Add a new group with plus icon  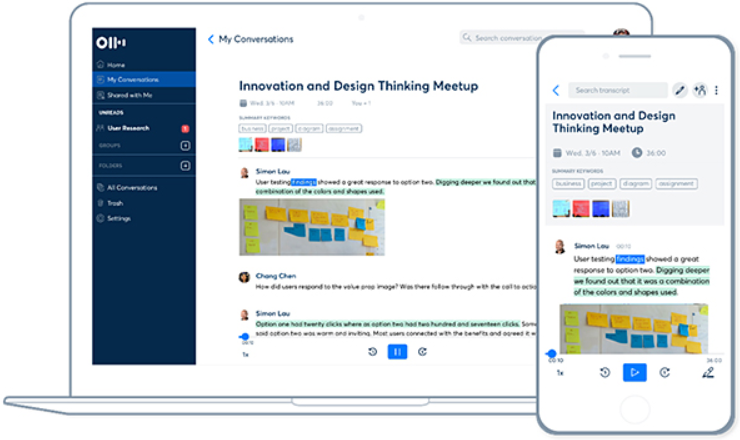click(x=185, y=145)
